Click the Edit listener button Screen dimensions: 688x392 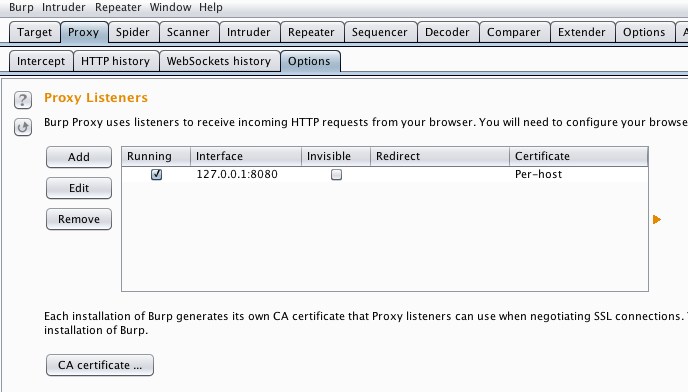click(79, 188)
